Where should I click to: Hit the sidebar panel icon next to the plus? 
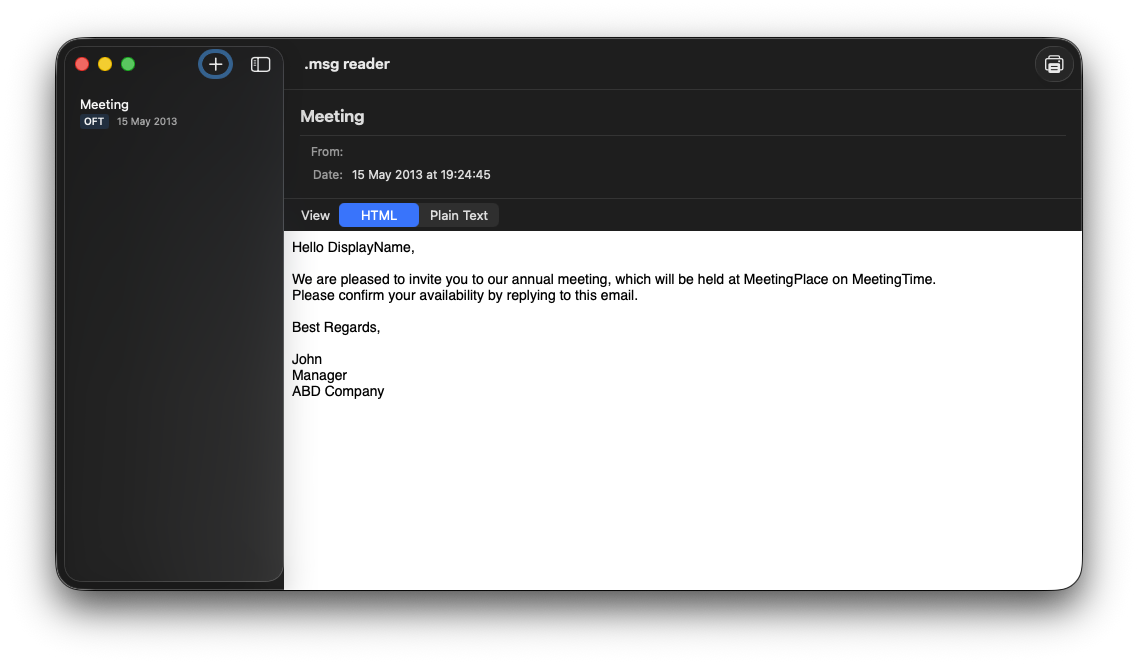pyautogui.click(x=260, y=63)
